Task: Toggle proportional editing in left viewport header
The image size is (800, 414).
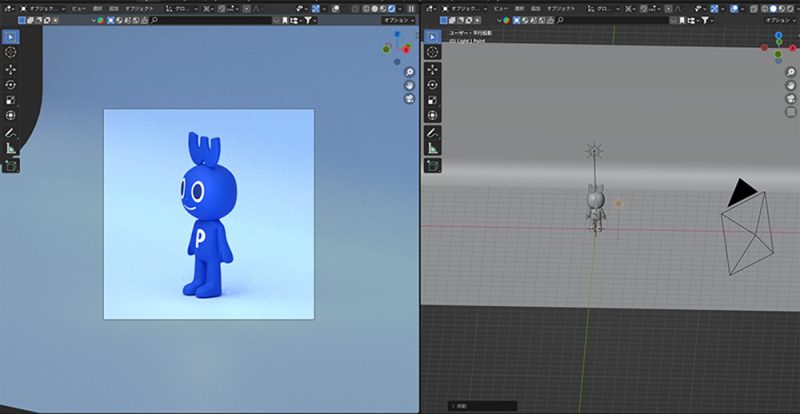Action: click(247, 9)
